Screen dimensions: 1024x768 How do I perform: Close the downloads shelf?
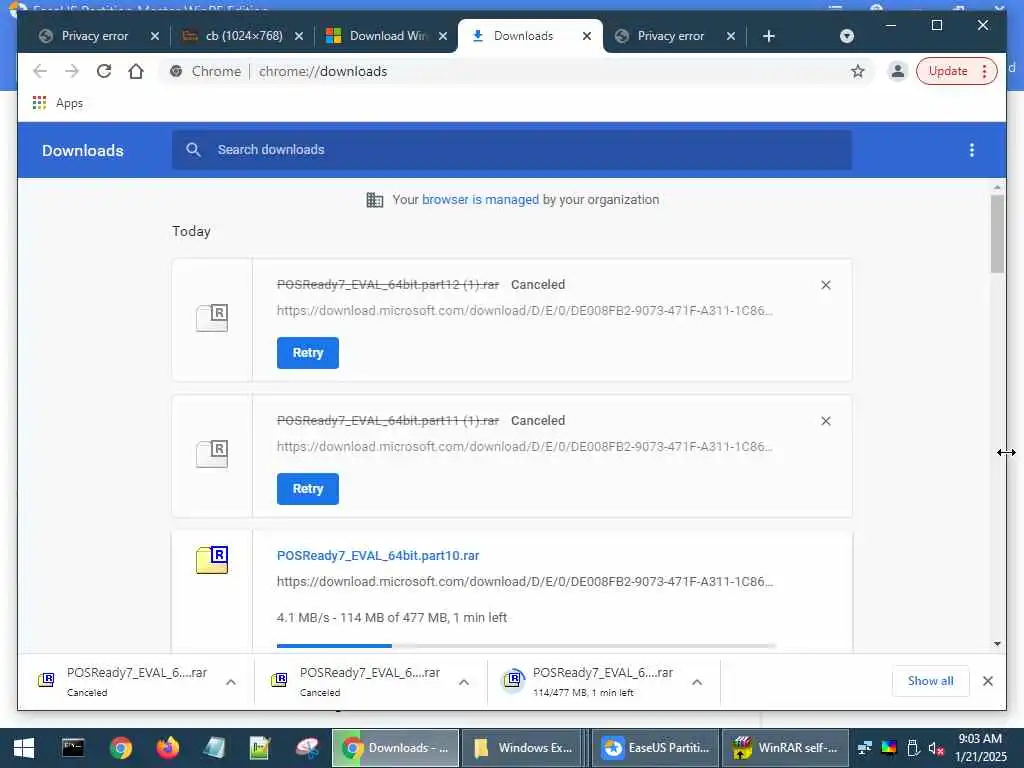(x=988, y=681)
